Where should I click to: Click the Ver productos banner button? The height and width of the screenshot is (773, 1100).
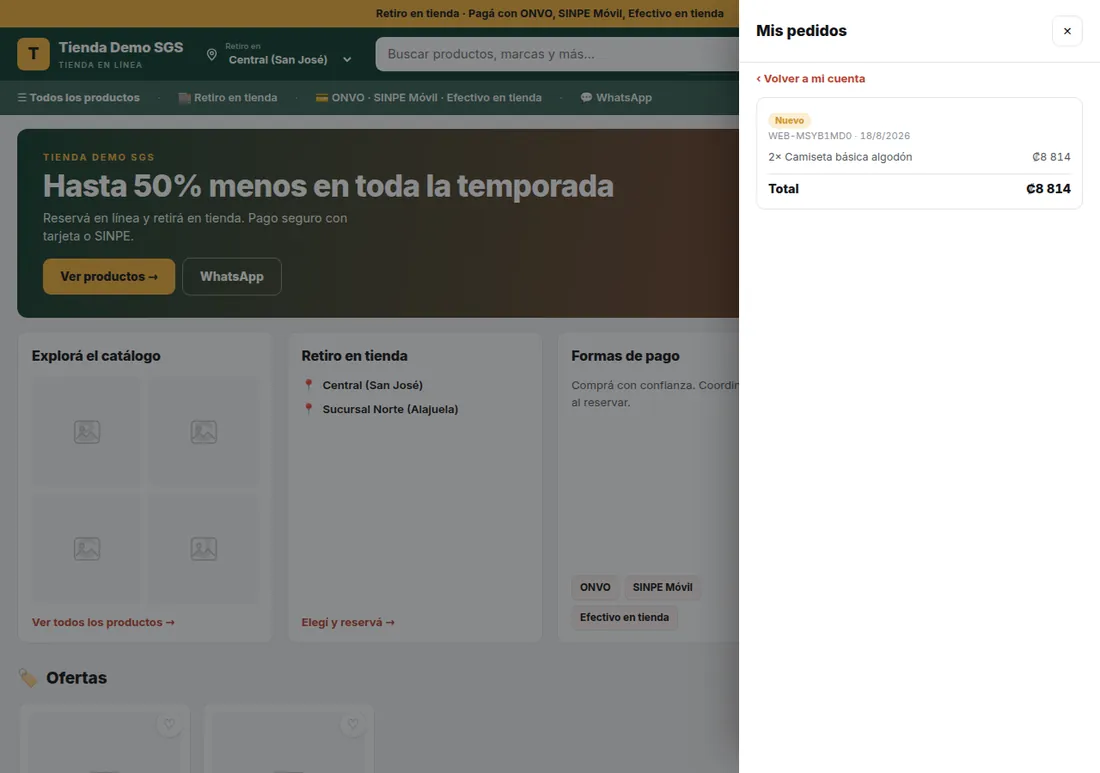click(109, 276)
